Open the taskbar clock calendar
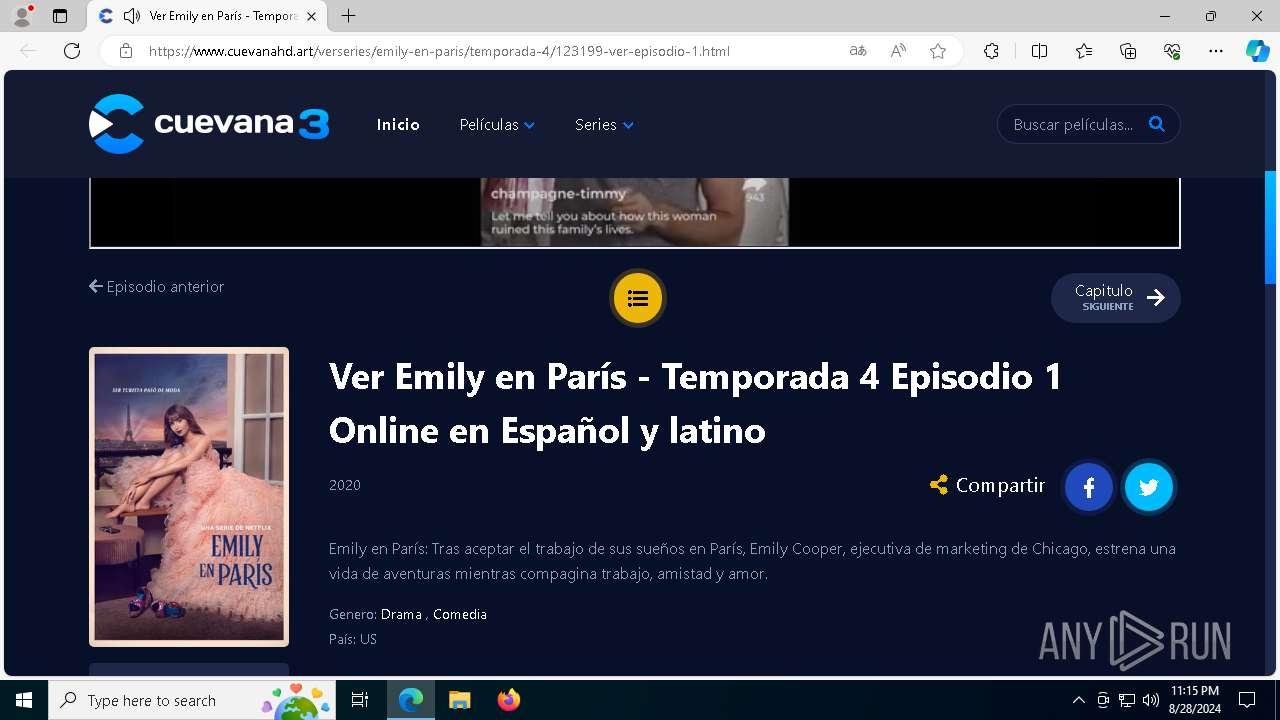The height and width of the screenshot is (720, 1280). coord(1194,700)
